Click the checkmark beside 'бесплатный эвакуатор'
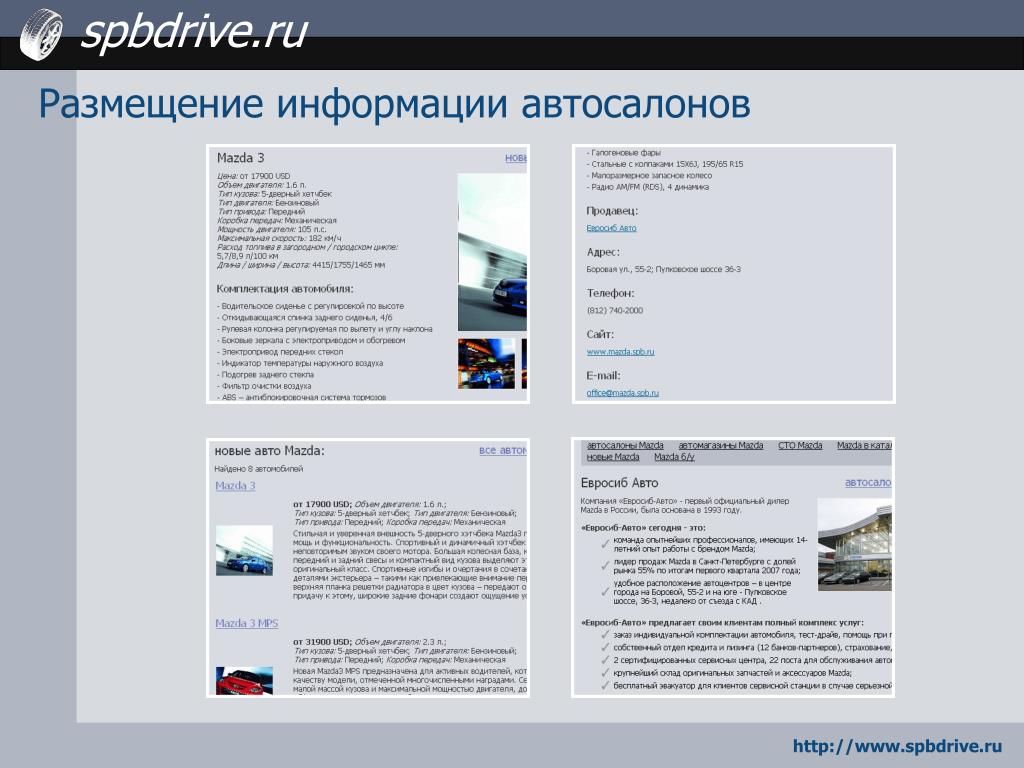The height and width of the screenshot is (768, 1024). pyautogui.click(x=605, y=686)
